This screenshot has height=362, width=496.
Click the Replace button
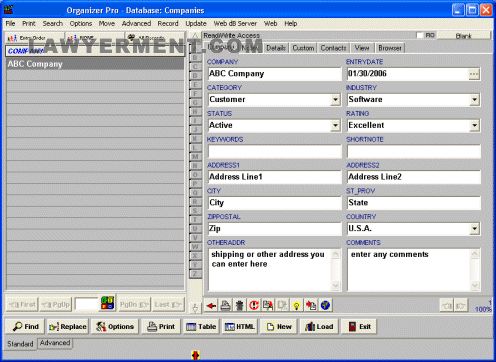pyautogui.click(x=68, y=327)
